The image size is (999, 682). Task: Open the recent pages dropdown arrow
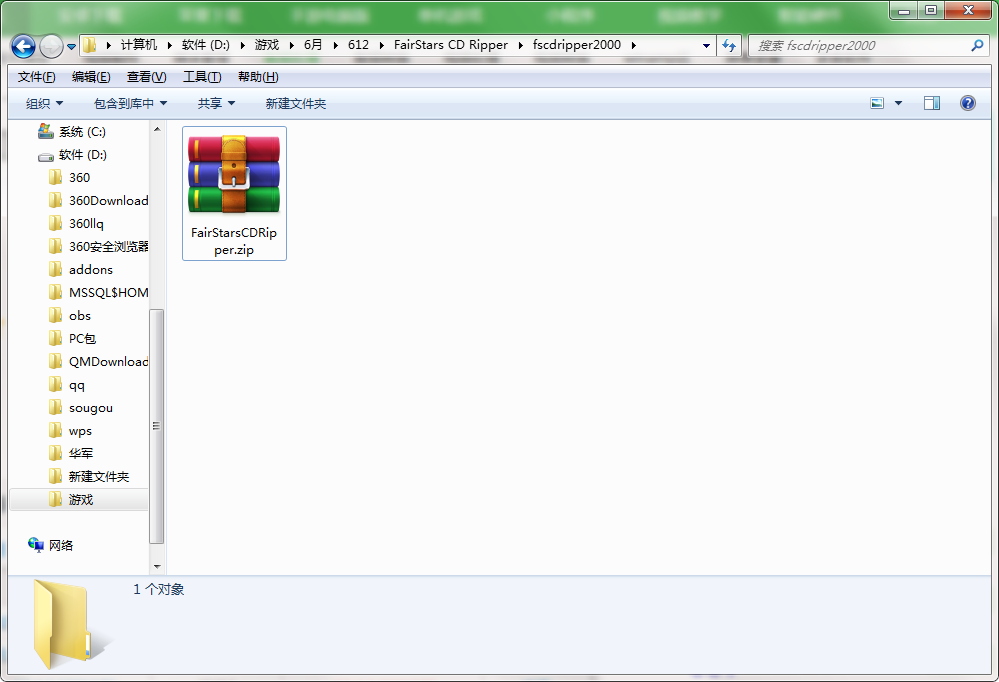[x=71, y=47]
